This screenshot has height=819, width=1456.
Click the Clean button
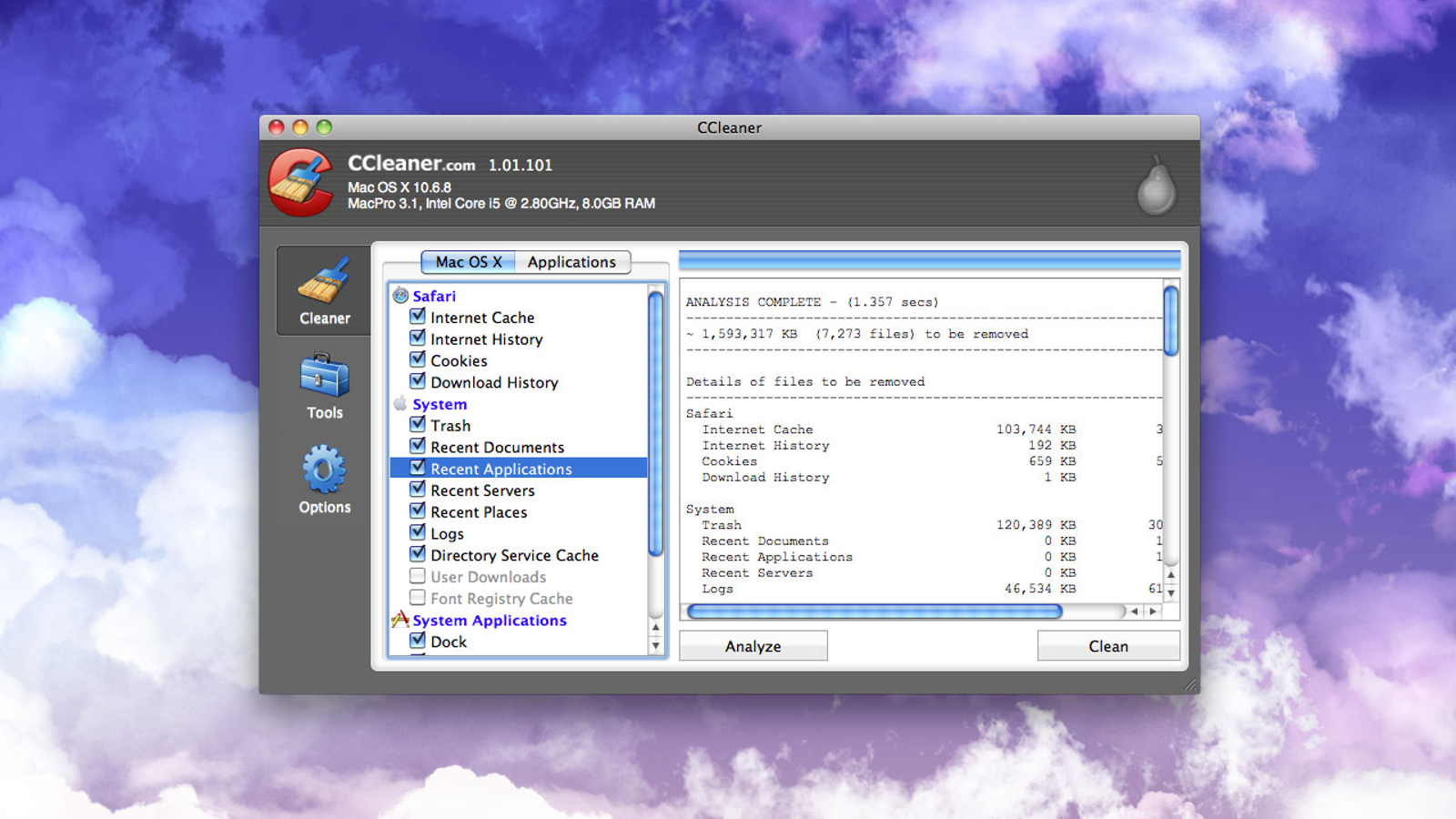1108,646
